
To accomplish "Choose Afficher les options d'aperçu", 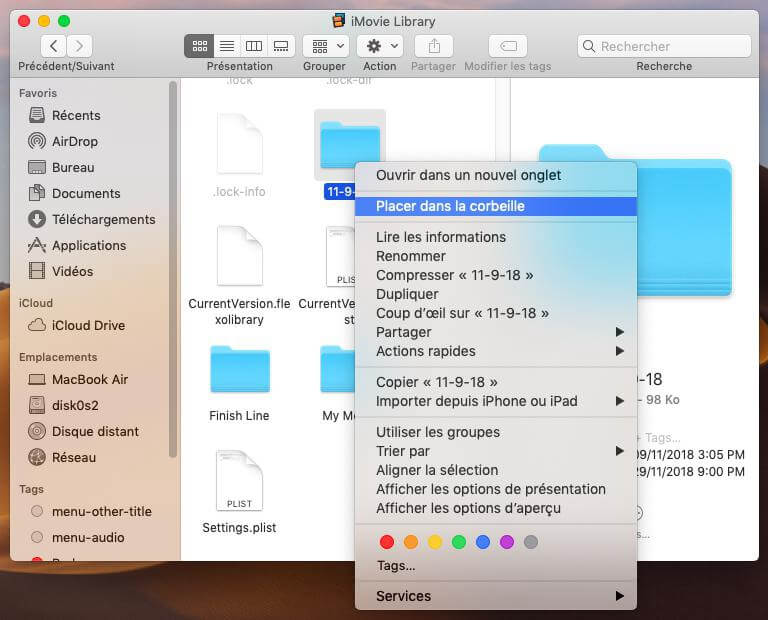I will pyautogui.click(x=496, y=508).
